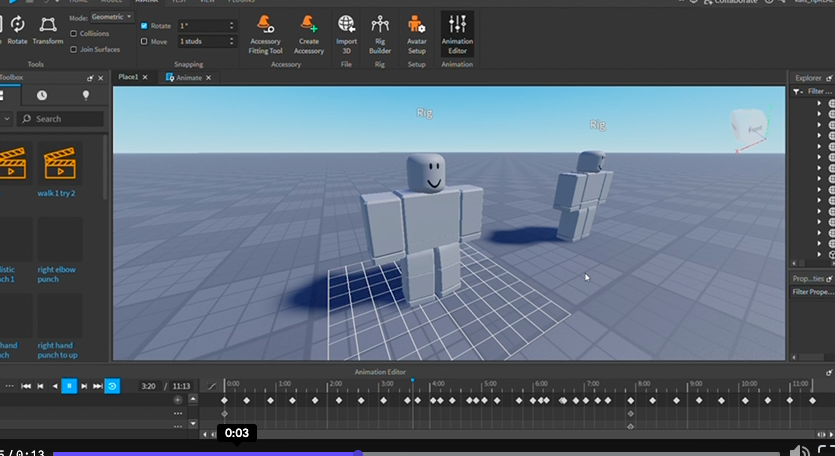835x456 pixels.
Task: Open the curve editor view
Action: pos(211,386)
